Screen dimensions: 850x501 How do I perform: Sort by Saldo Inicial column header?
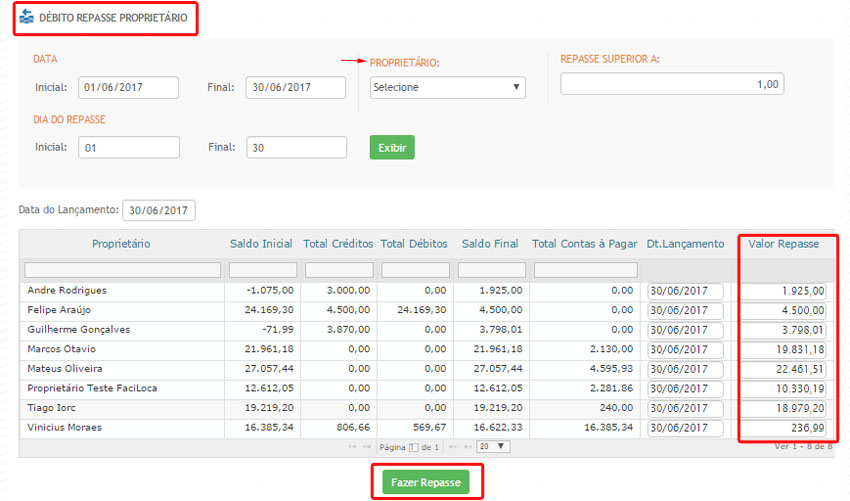(x=261, y=243)
